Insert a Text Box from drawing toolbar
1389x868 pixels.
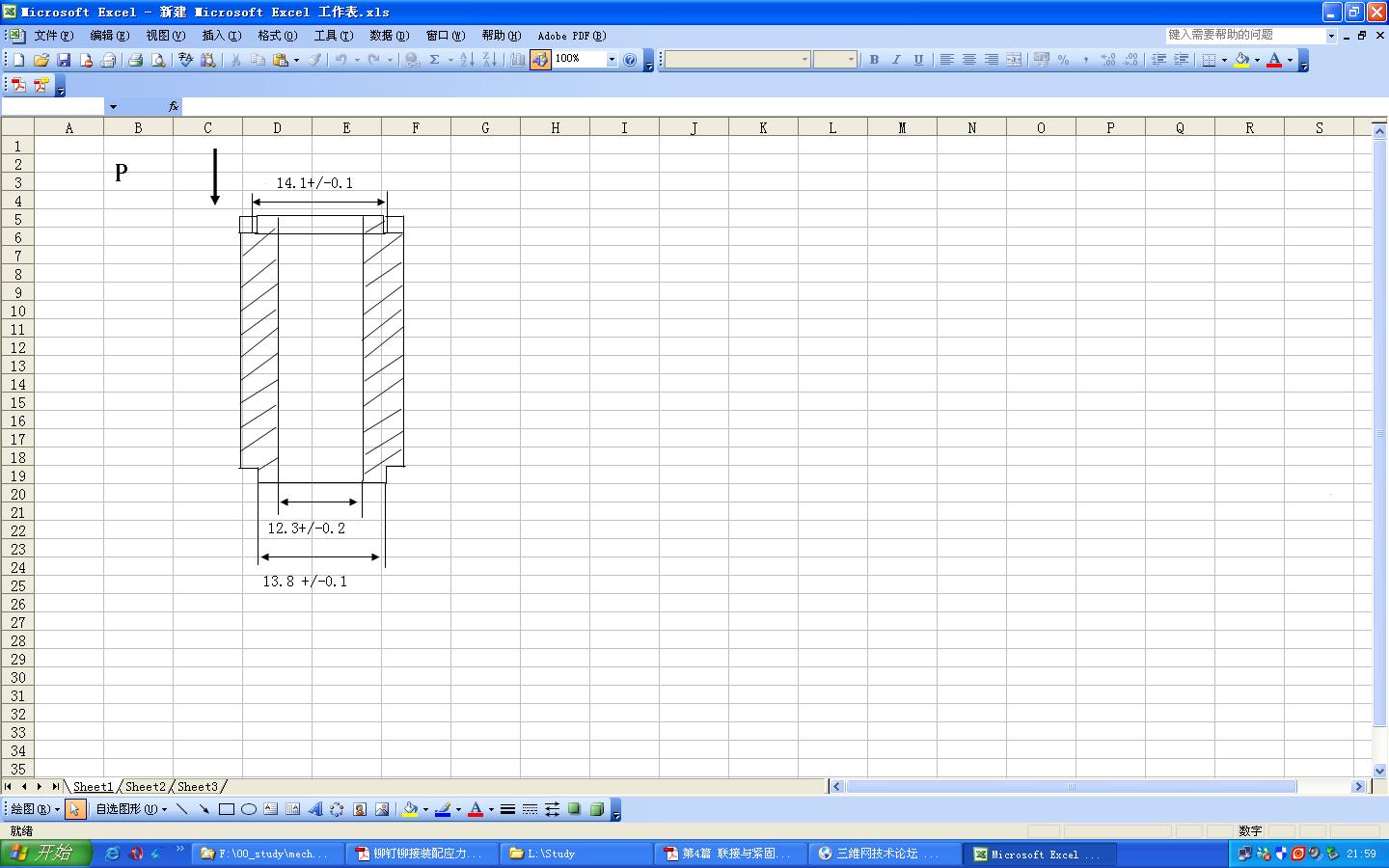[270, 809]
